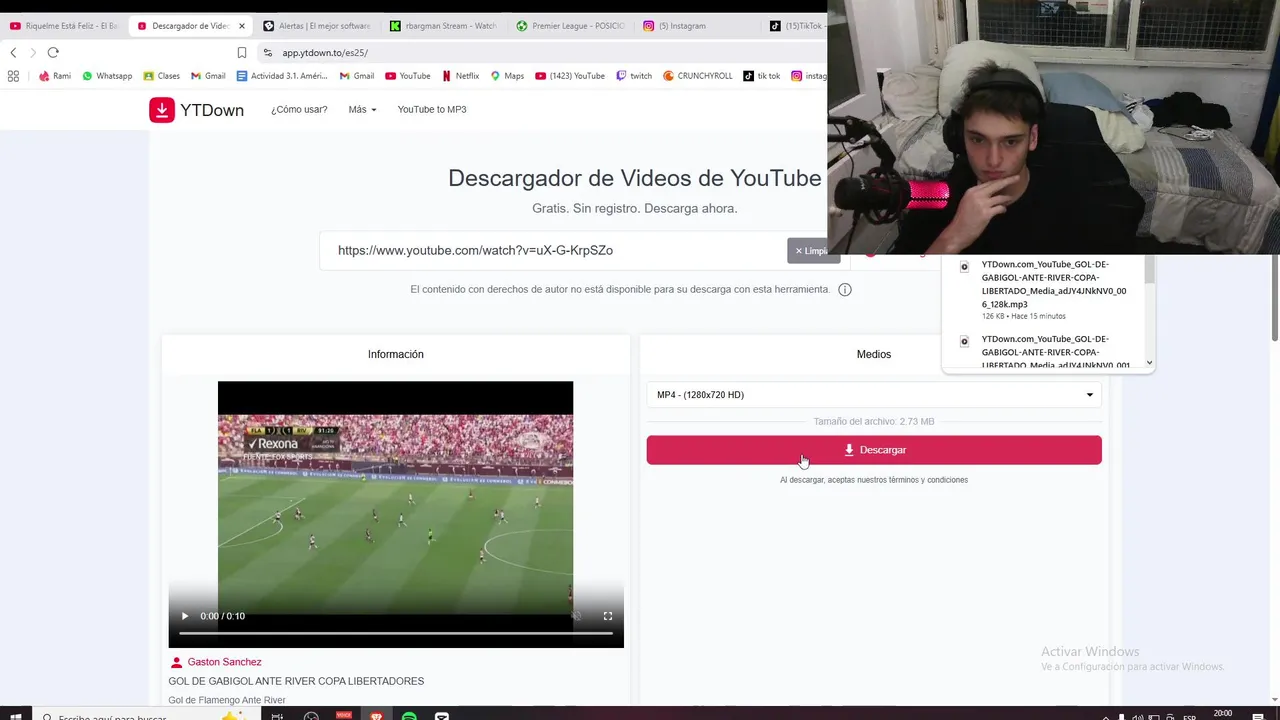Open site settings icon in the address bar
Screen dimensions: 1280x720
(x=267, y=53)
